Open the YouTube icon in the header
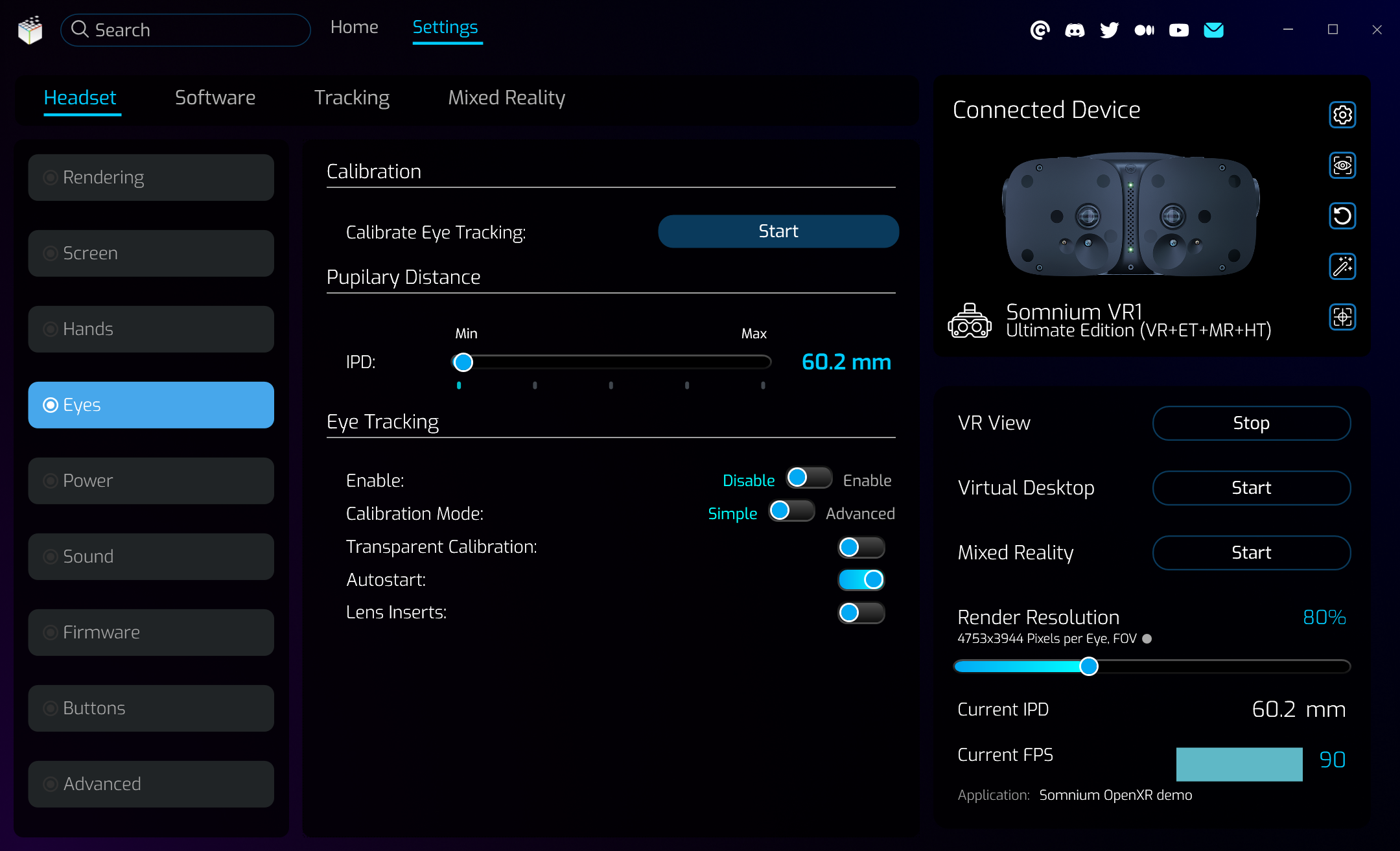 [1179, 30]
